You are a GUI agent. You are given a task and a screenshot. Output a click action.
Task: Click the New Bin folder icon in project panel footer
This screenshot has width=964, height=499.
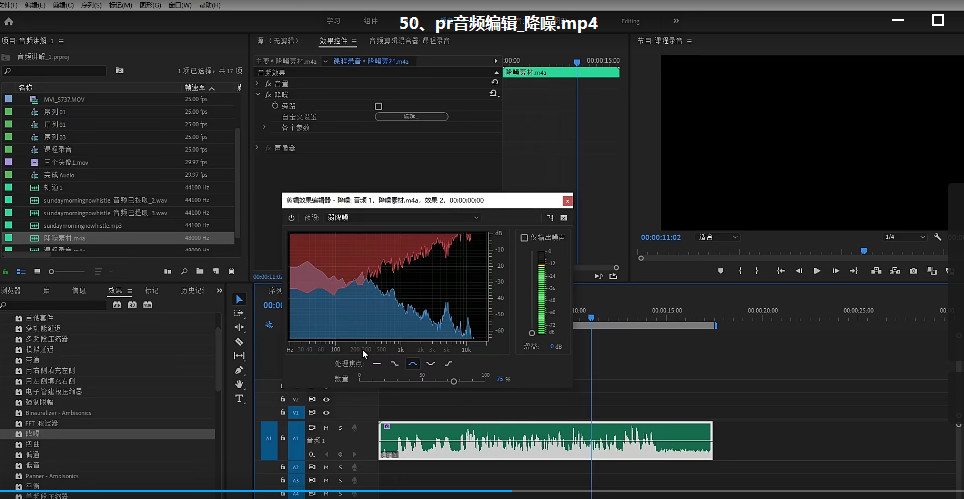pos(199,271)
